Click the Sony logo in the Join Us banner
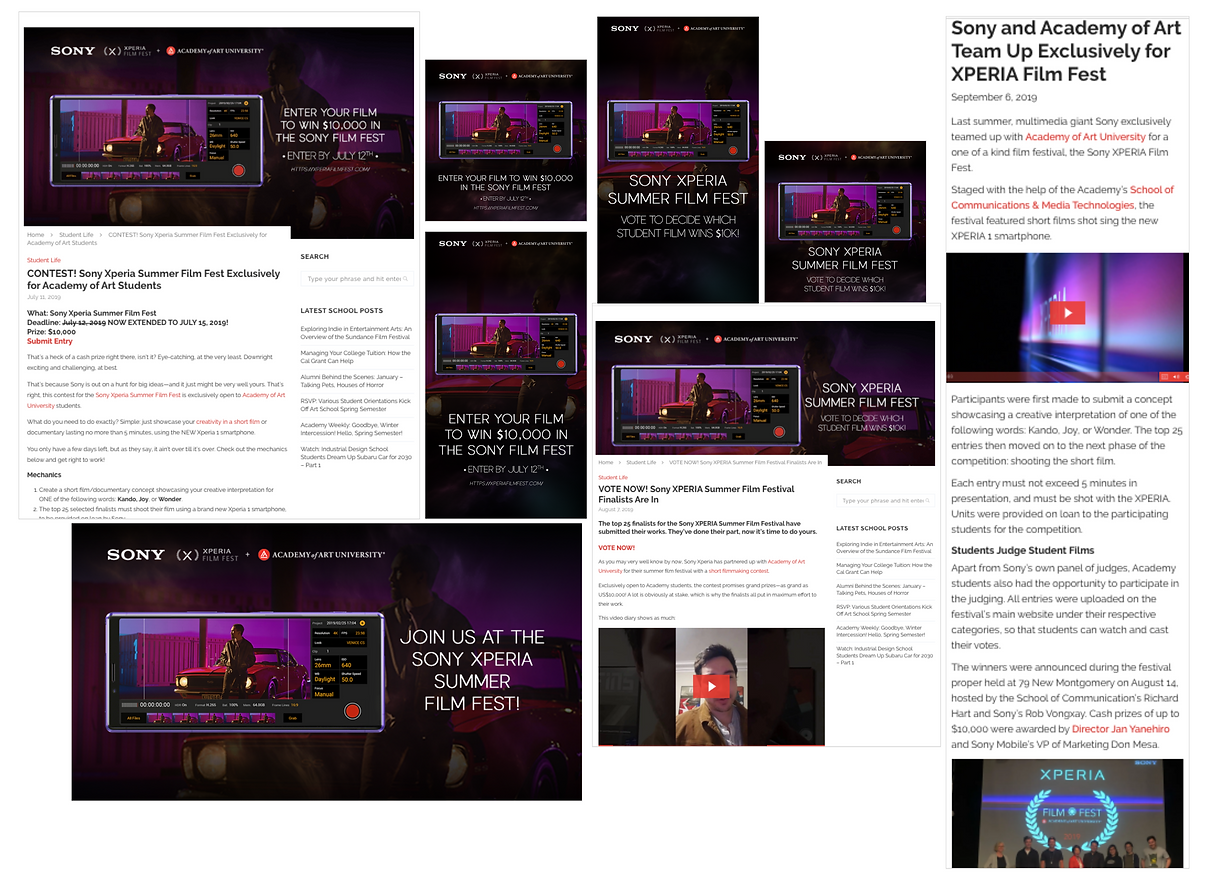Viewport: 1208px width, 880px height. 135,554
